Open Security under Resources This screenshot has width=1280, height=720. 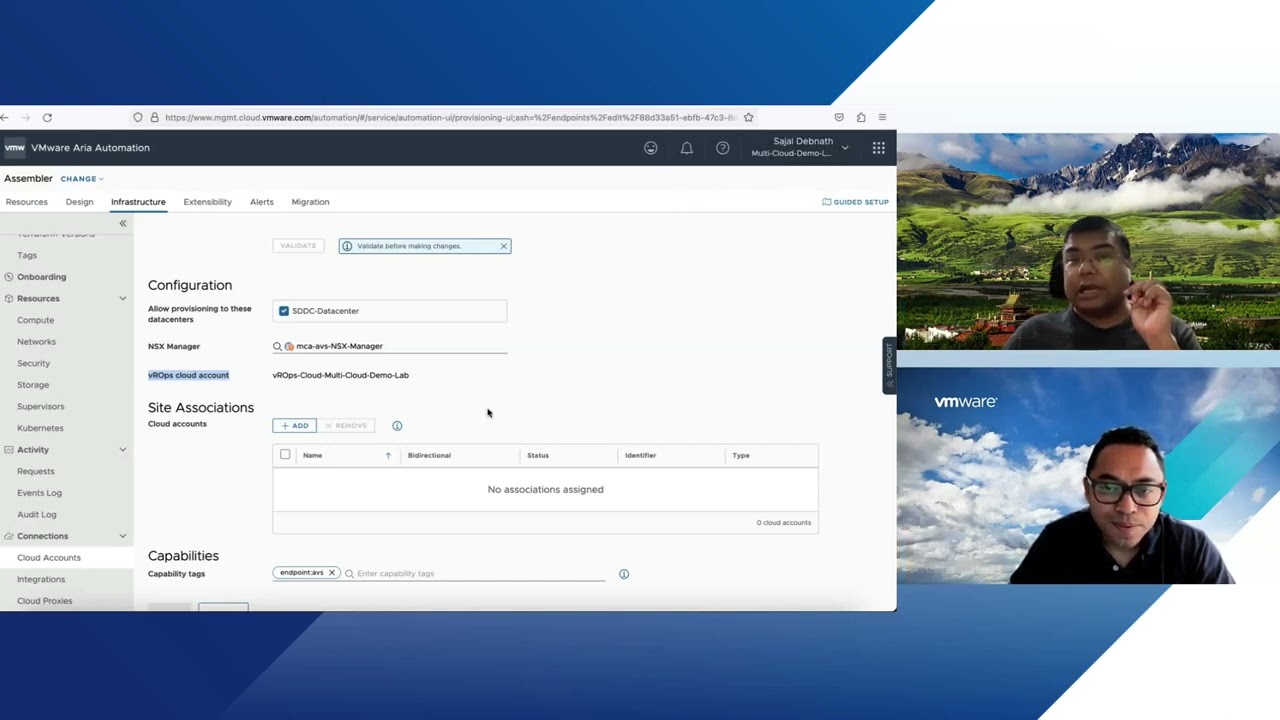[33, 363]
